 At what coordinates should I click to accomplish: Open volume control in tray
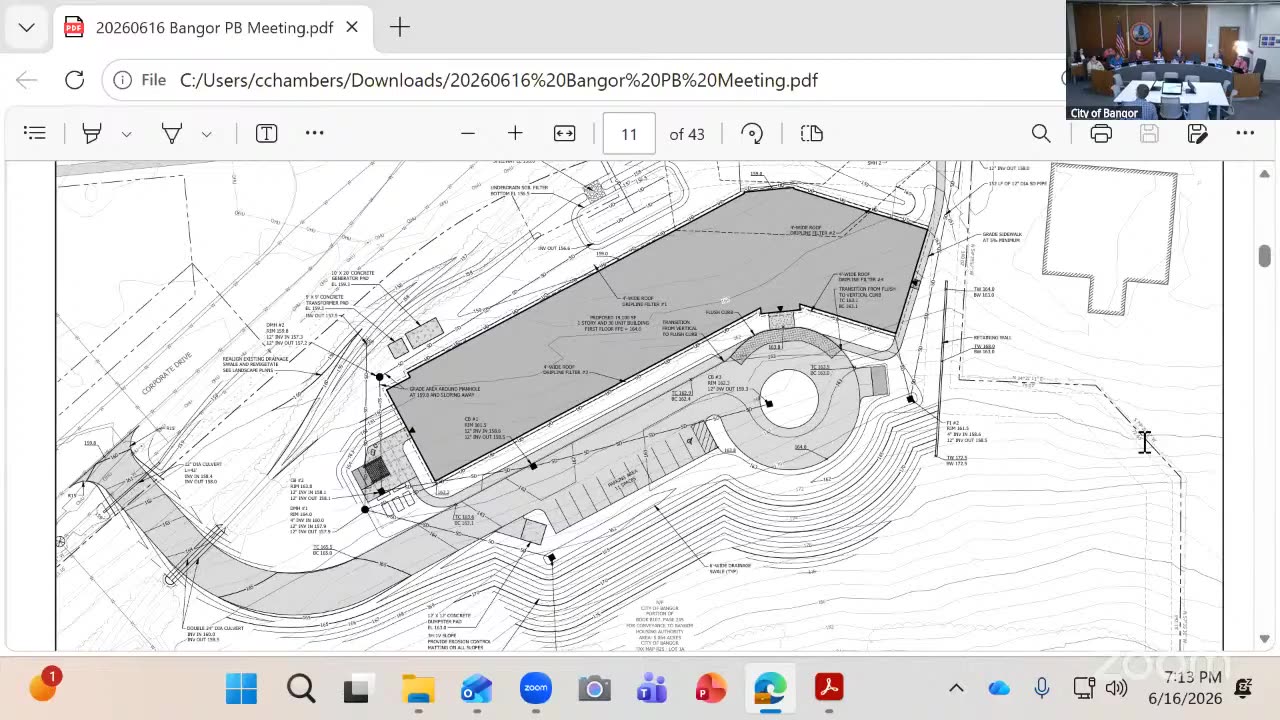point(1116,688)
